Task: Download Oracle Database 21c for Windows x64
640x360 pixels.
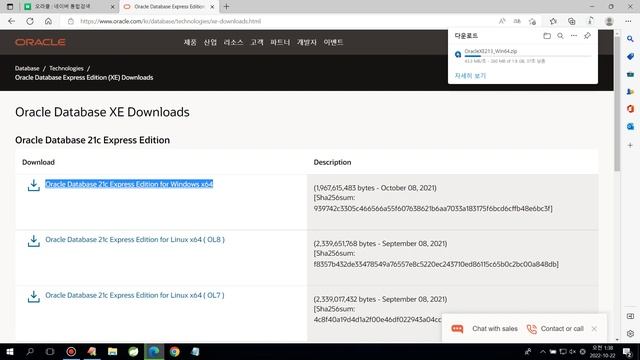Action: click(x=129, y=184)
